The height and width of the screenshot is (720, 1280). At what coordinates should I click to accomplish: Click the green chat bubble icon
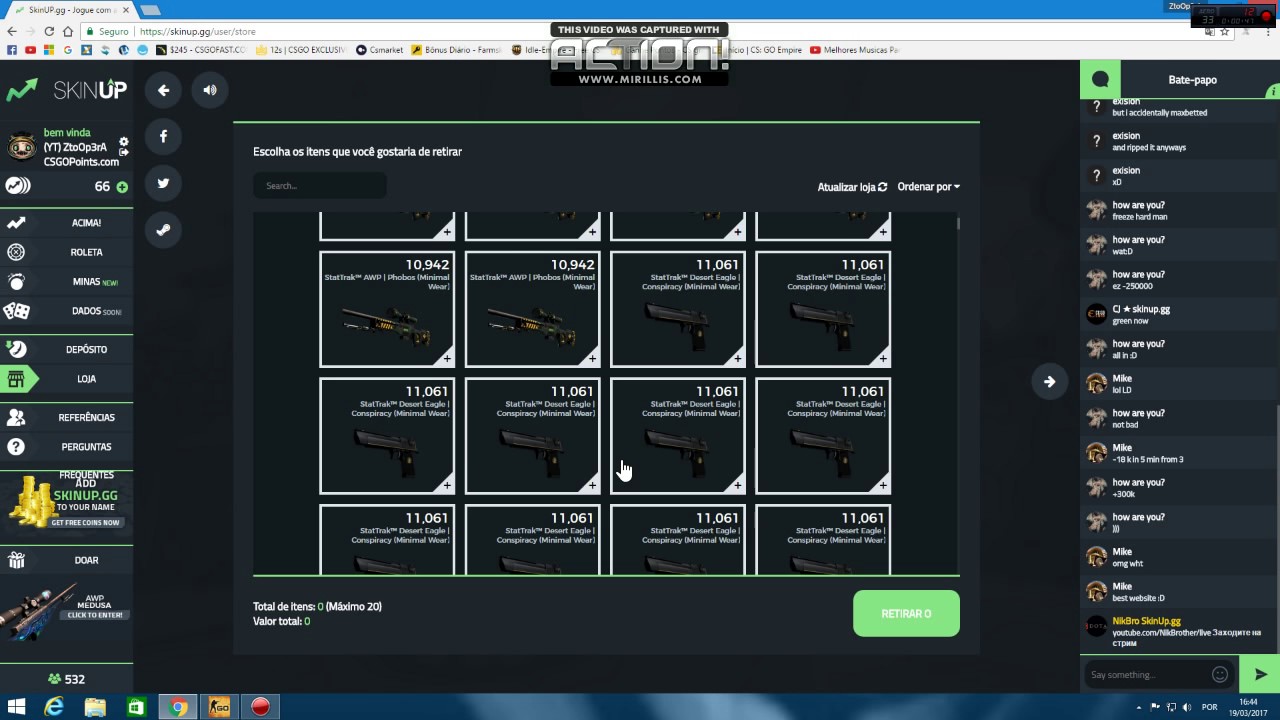1100,79
